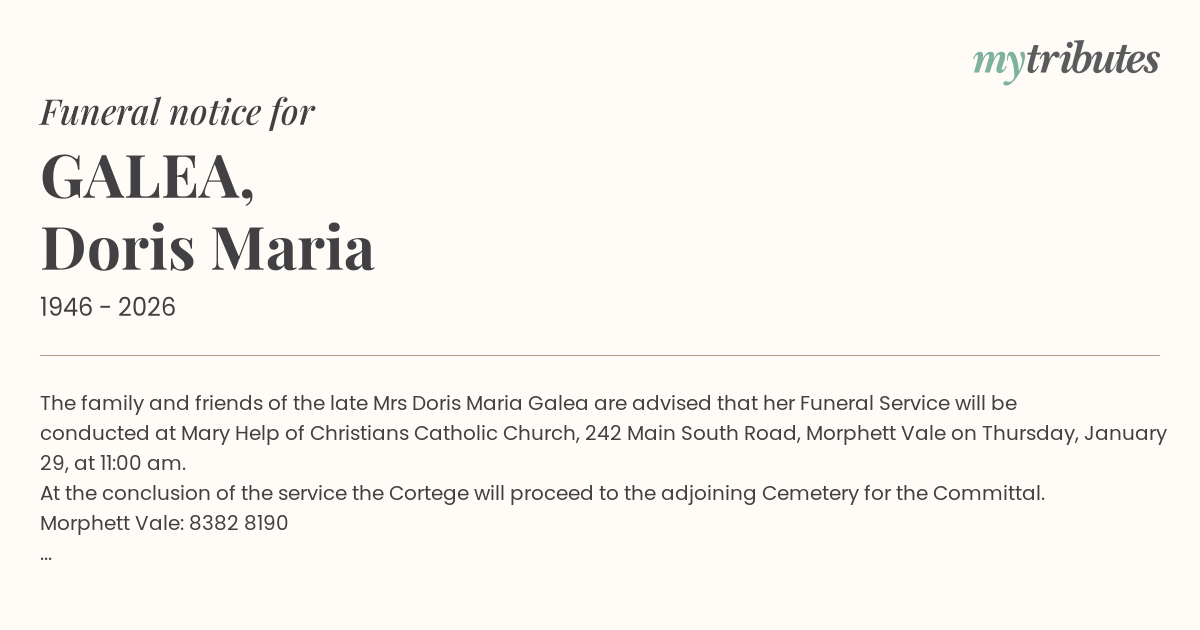Click the years "1946 - 2026"

pos(108,308)
